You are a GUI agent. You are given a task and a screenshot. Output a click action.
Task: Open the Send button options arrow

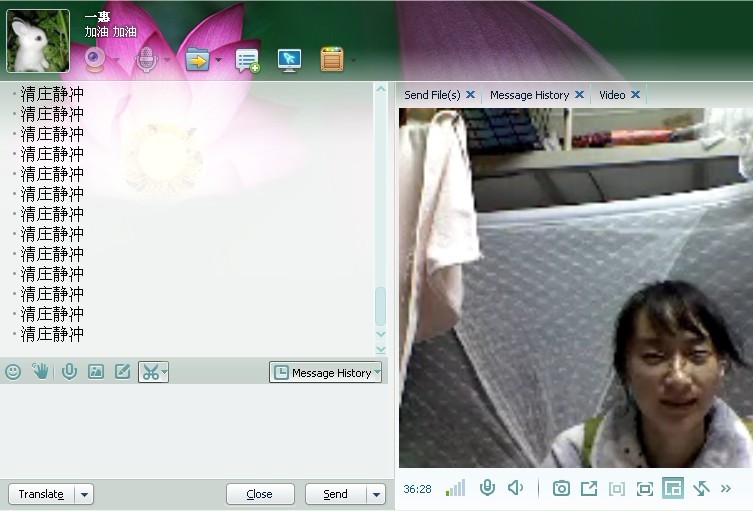coord(376,494)
